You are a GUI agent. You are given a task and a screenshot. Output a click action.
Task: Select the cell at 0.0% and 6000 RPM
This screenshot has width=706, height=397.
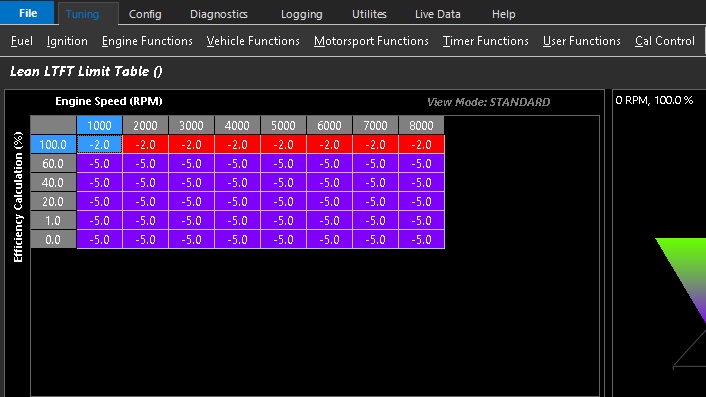point(329,239)
